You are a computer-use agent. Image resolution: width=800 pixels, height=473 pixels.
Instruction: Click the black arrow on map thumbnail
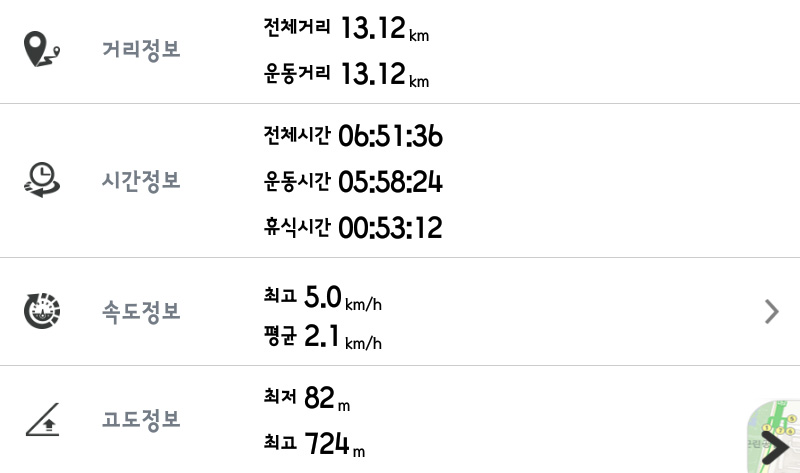pos(775,448)
